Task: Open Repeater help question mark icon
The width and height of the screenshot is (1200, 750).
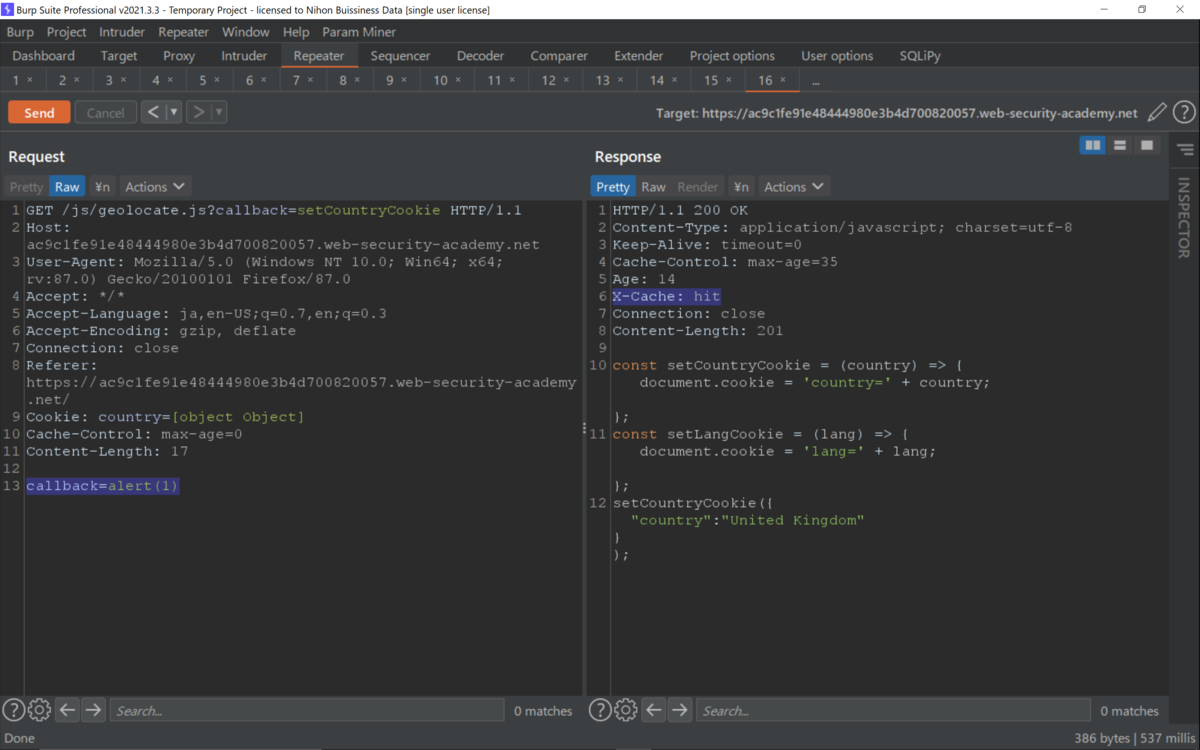Action: coord(1184,113)
